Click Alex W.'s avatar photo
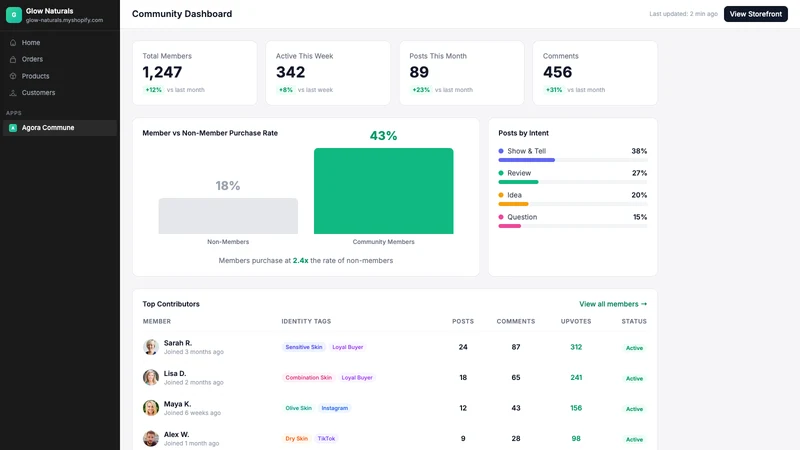 [151, 439]
